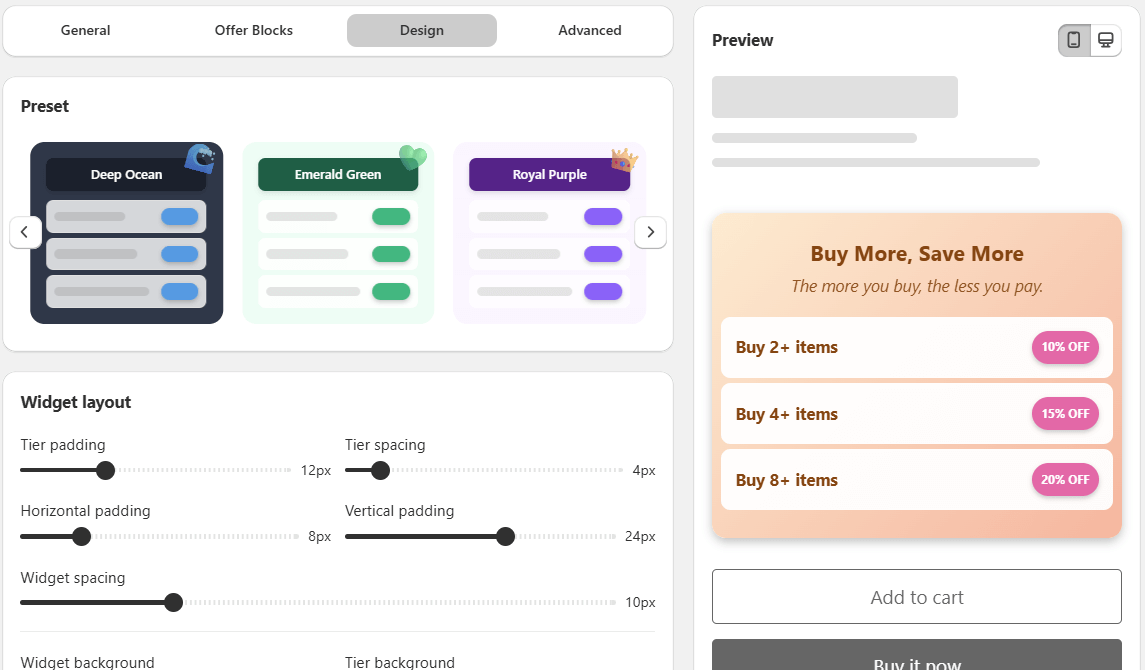Adjust the Tier padding slider handle
The width and height of the screenshot is (1145, 670).
pyautogui.click(x=106, y=470)
